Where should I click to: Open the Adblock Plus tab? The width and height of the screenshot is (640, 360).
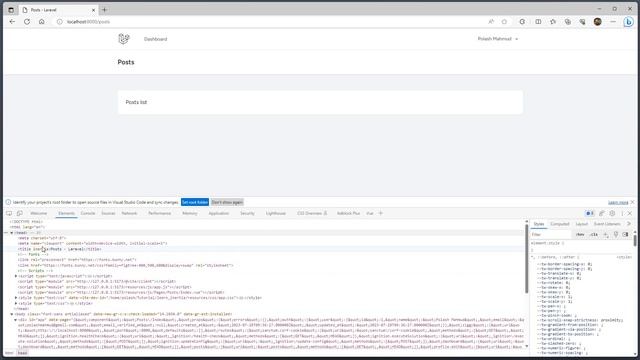348,213
